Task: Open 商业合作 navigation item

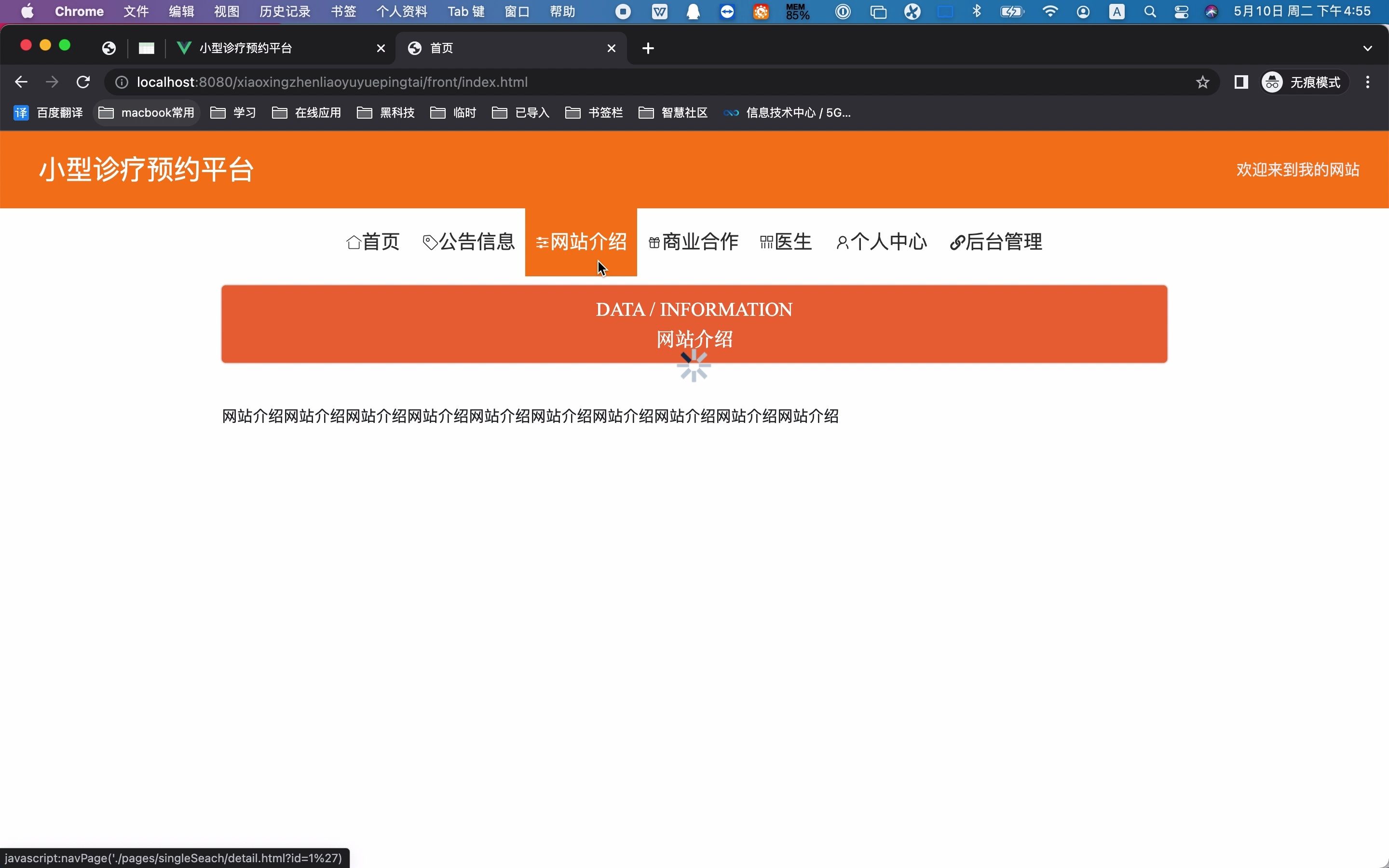Action: (694, 242)
